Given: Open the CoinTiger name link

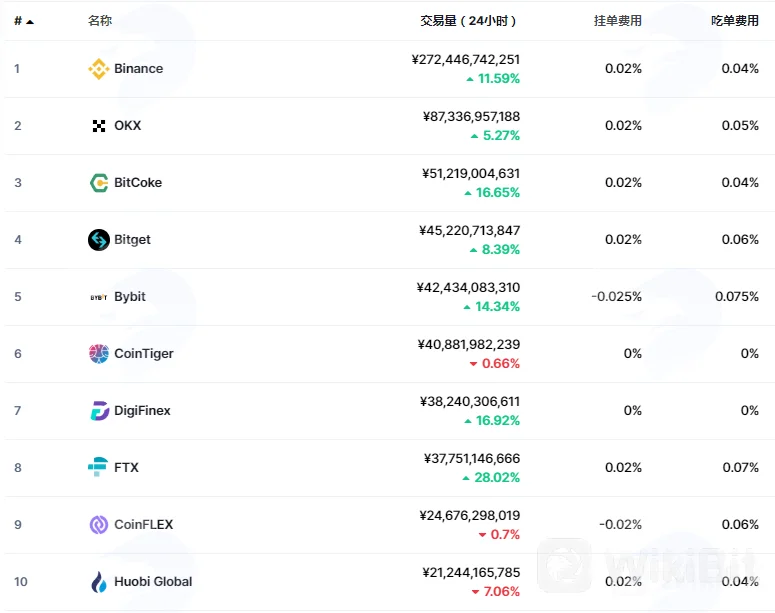Looking at the screenshot, I should coord(144,354).
